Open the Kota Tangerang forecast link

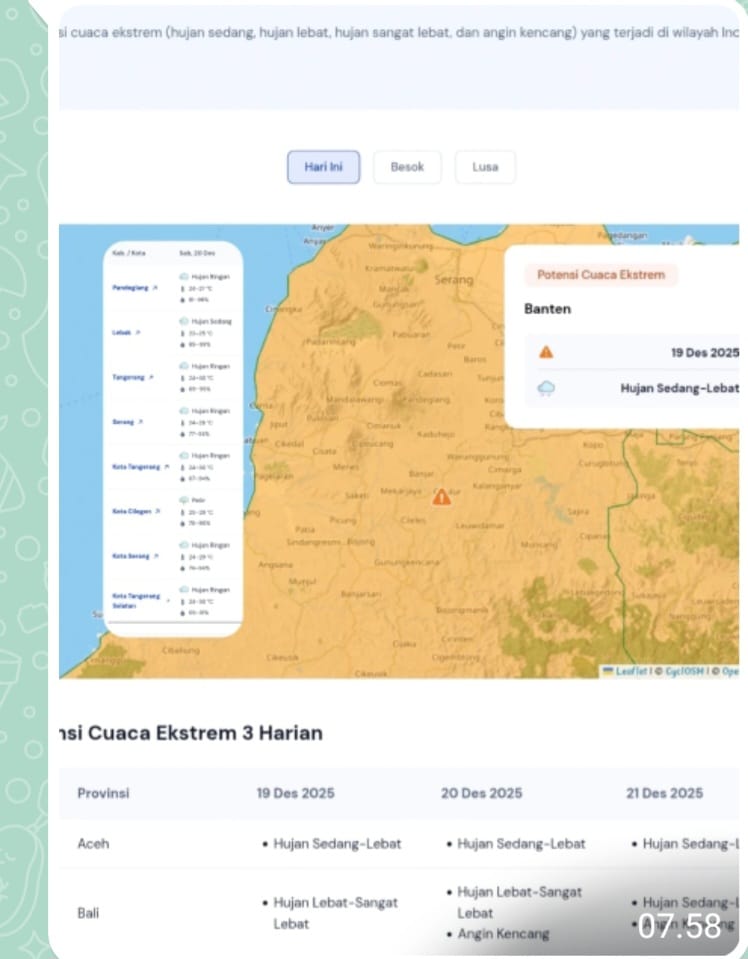[135, 466]
